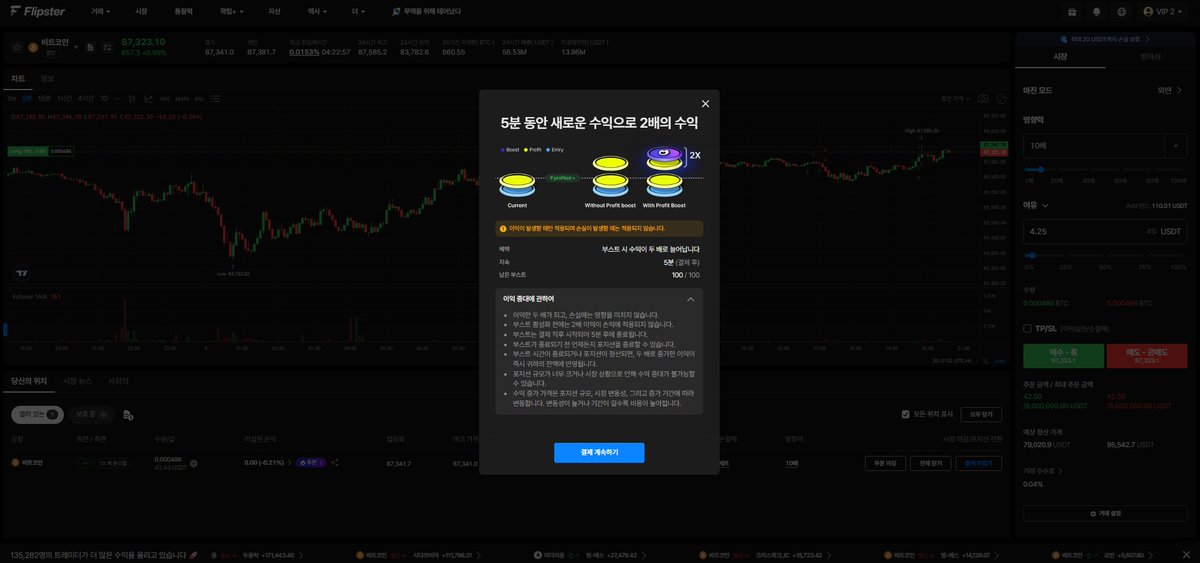Click the 전체 닫기 button
Screen dimensions: 1200x563
click(x=930, y=463)
